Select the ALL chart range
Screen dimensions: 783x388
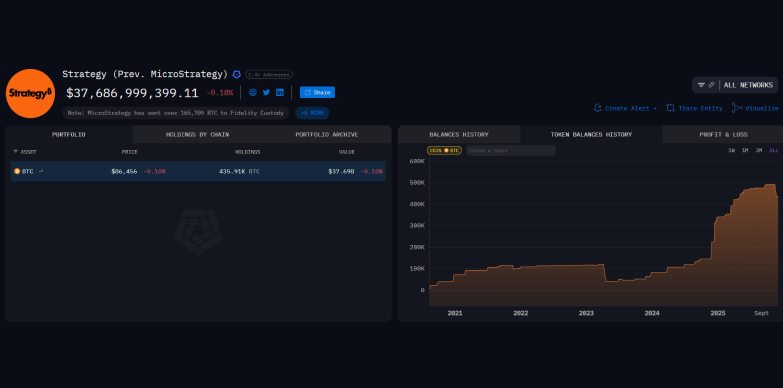click(774, 150)
